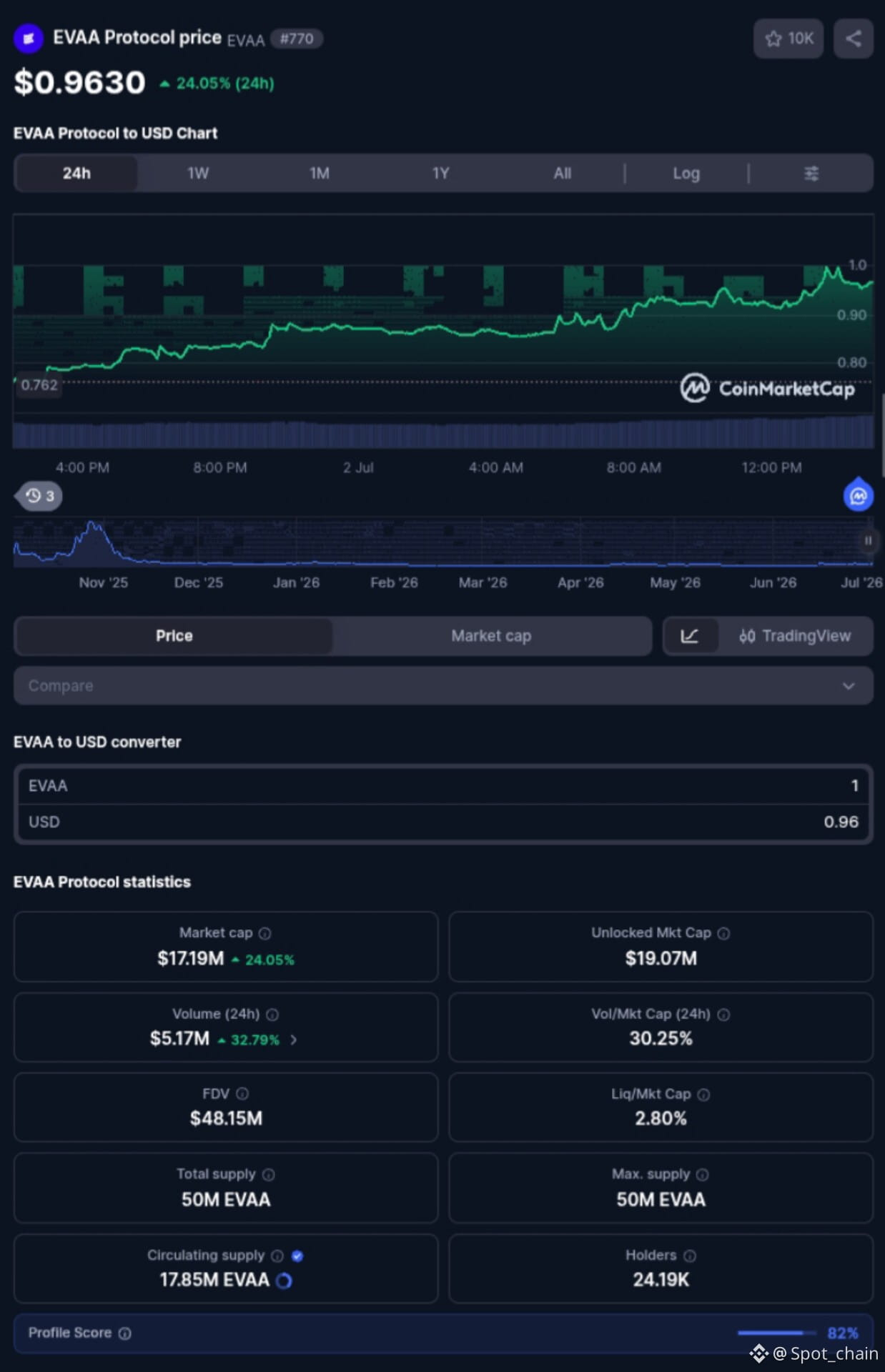This screenshot has width=885, height=1372.
Task: Click the page scrollbar on the right edge
Action: 882,436
